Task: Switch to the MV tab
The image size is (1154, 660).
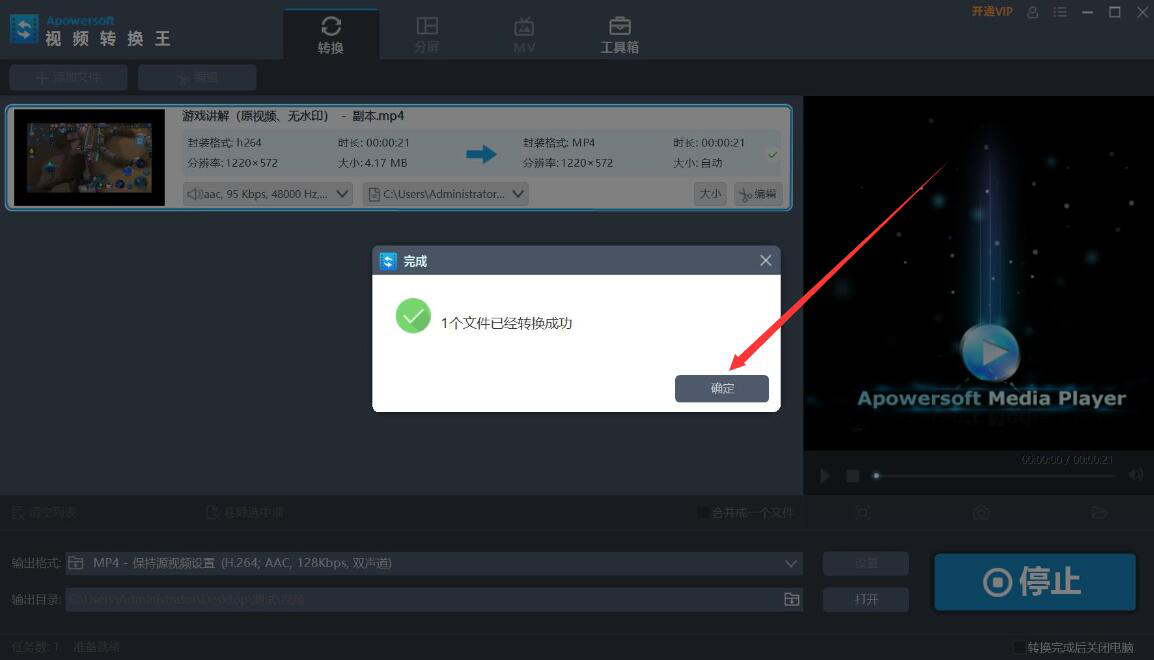Action: pyautogui.click(x=523, y=33)
